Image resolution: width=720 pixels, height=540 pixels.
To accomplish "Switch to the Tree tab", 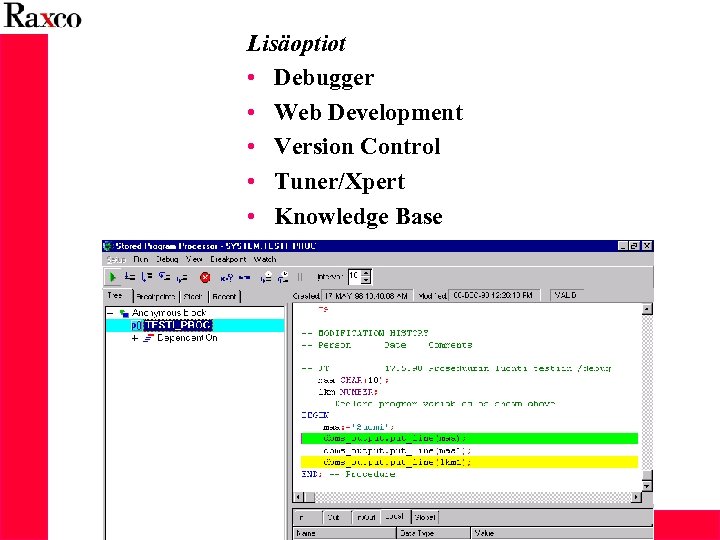I will 118,296.
